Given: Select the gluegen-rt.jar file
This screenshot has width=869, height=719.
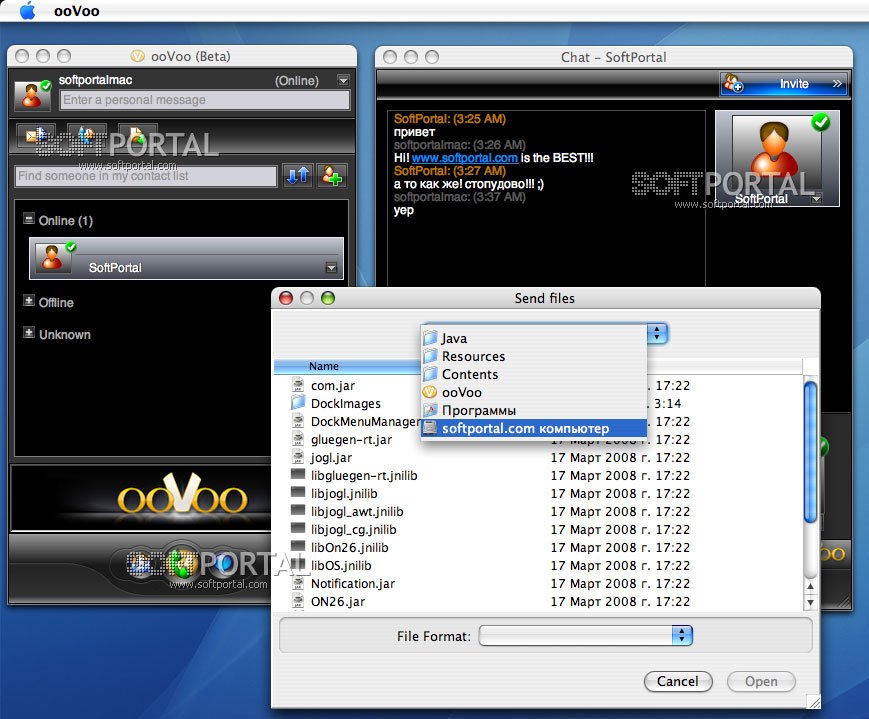Looking at the screenshot, I should coord(351,440).
